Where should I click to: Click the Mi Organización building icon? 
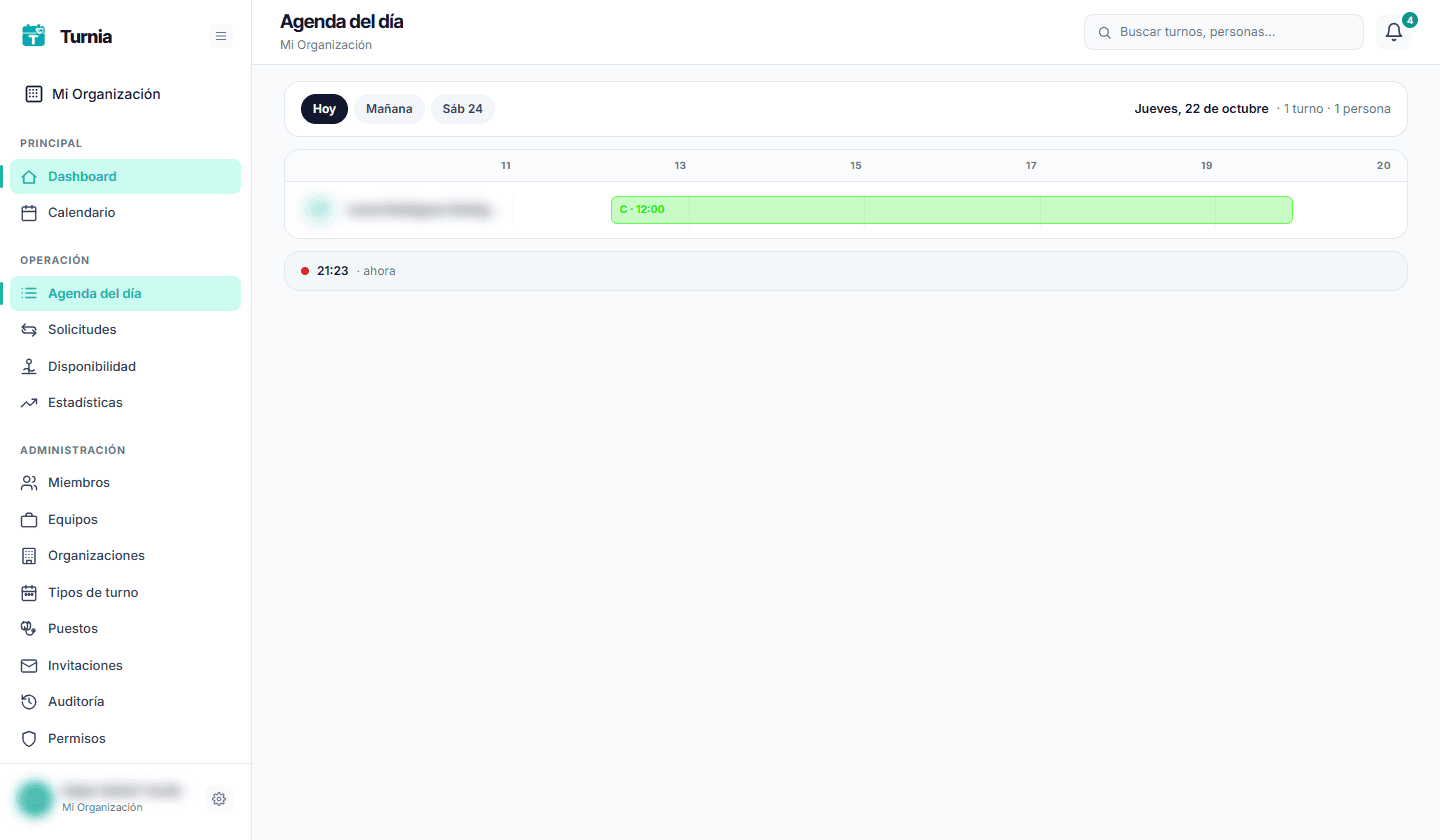coord(33,94)
